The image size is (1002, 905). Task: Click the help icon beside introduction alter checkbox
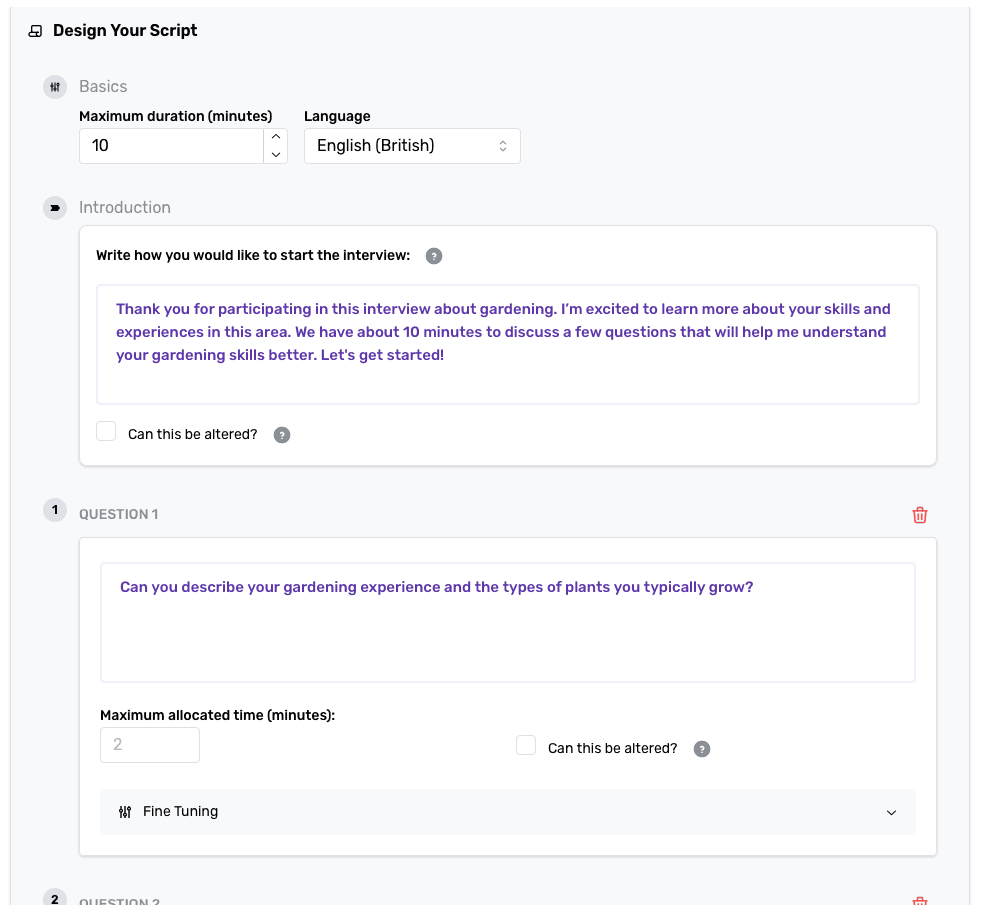[x=281, y=434]
